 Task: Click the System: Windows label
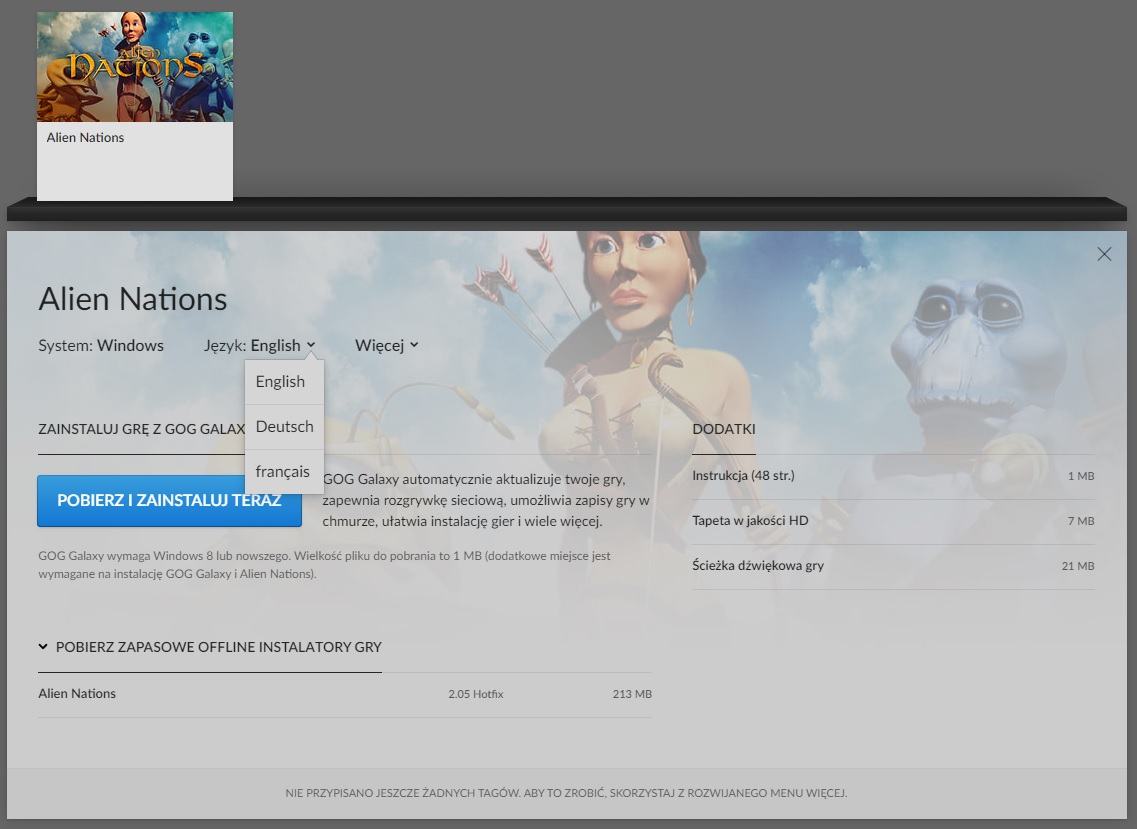click(x=101, y=345)
